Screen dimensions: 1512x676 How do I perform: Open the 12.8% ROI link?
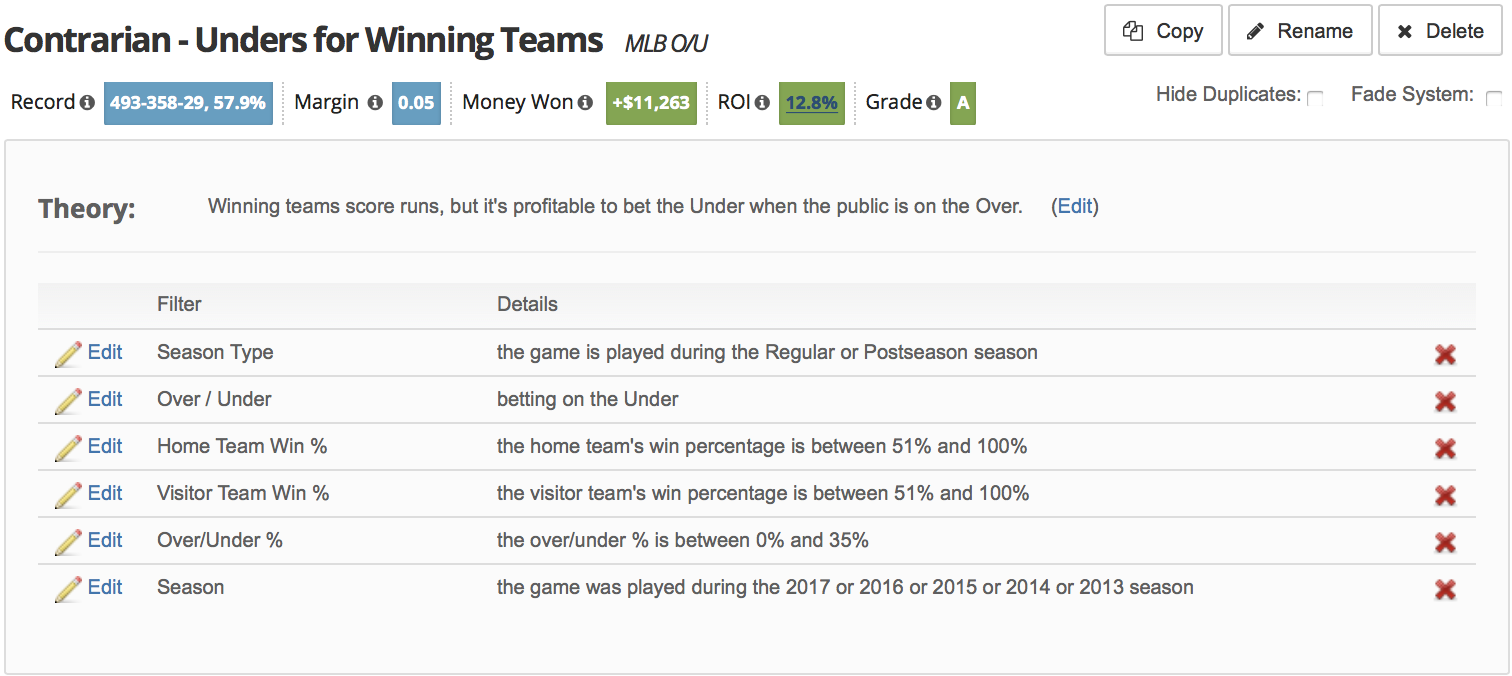(x=812, y=103)
